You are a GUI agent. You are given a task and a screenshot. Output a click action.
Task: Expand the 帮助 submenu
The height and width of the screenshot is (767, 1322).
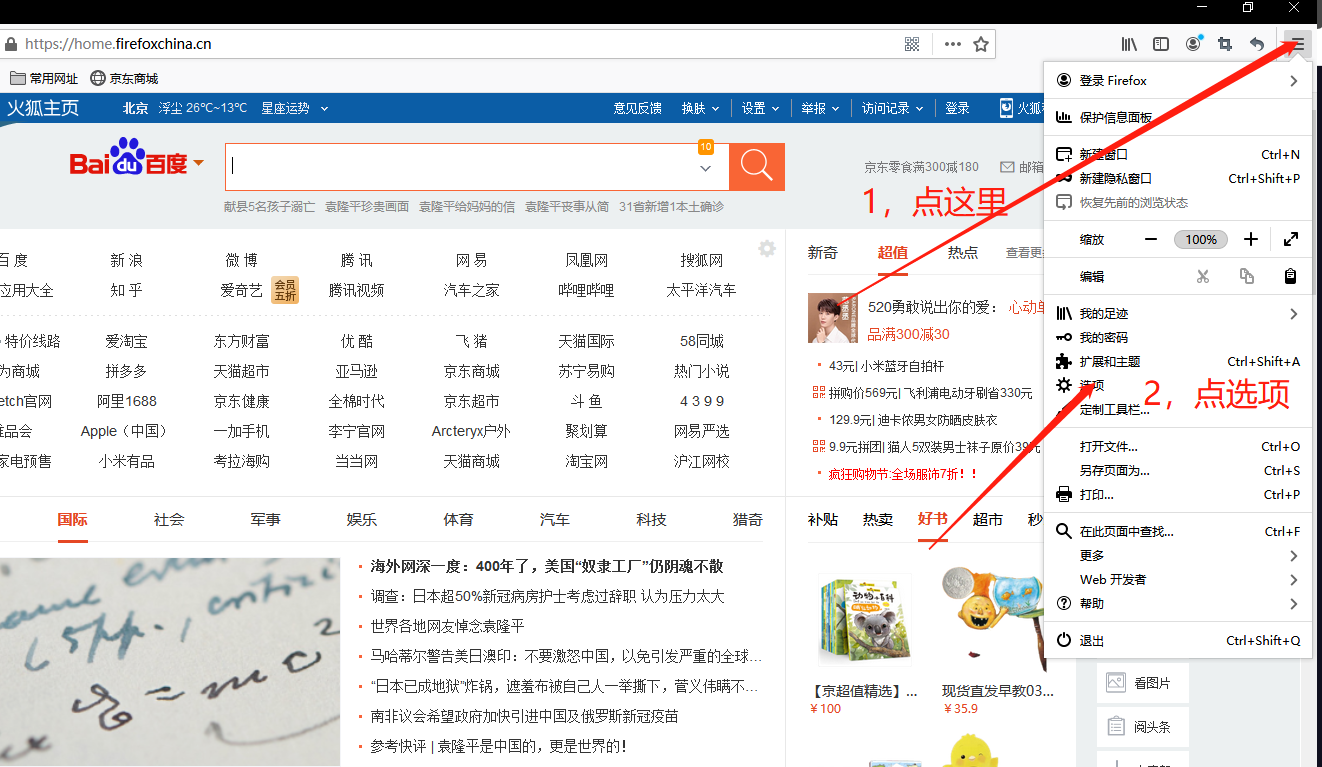(1177, 603)
